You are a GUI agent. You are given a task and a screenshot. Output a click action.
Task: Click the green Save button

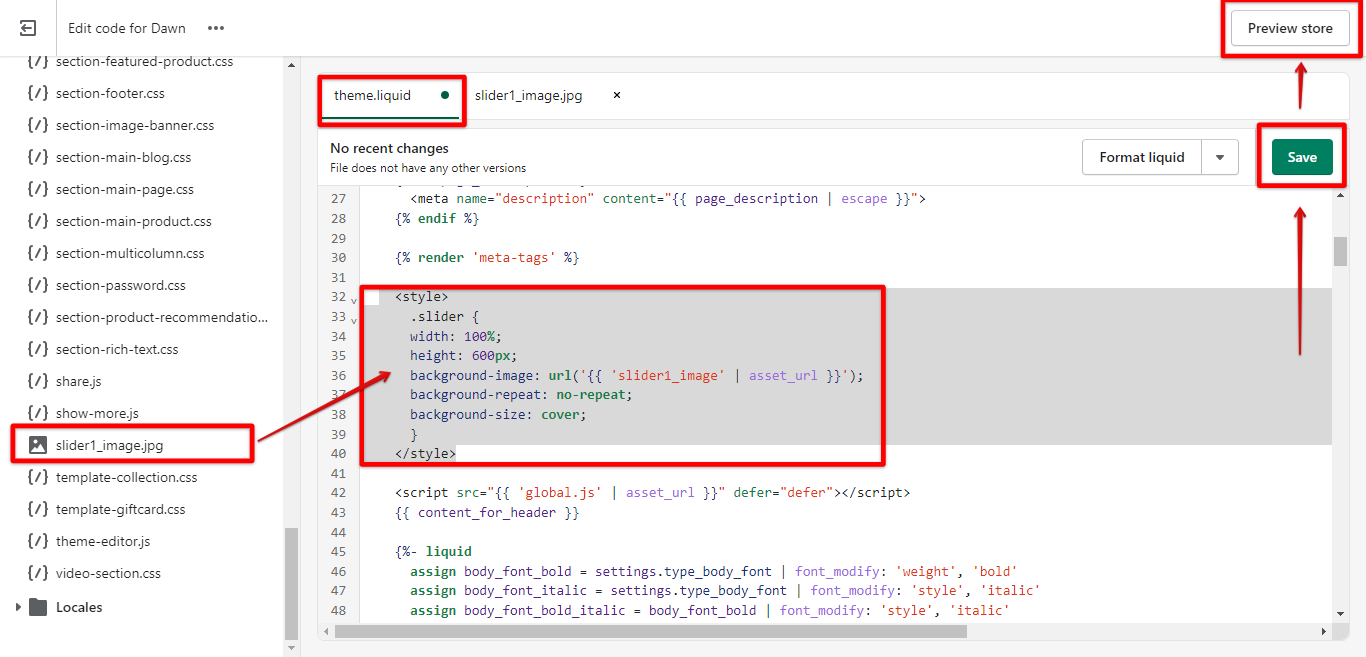click(x=1301, y=157)
